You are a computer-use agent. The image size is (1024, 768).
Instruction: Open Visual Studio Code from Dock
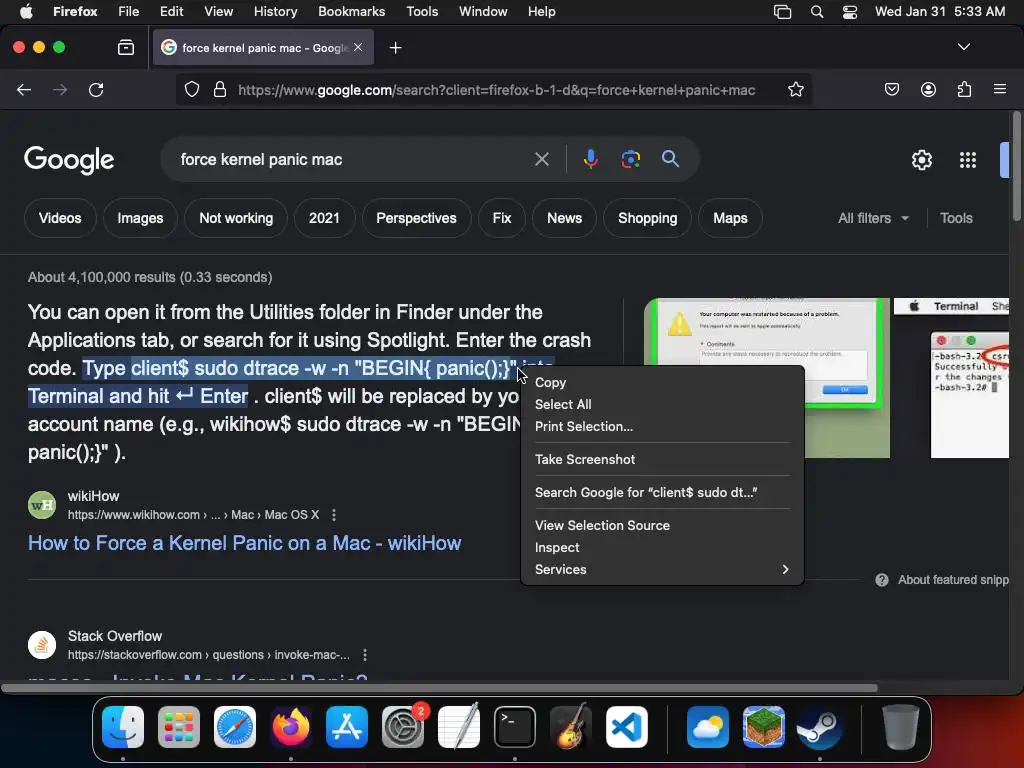point(627,727)
